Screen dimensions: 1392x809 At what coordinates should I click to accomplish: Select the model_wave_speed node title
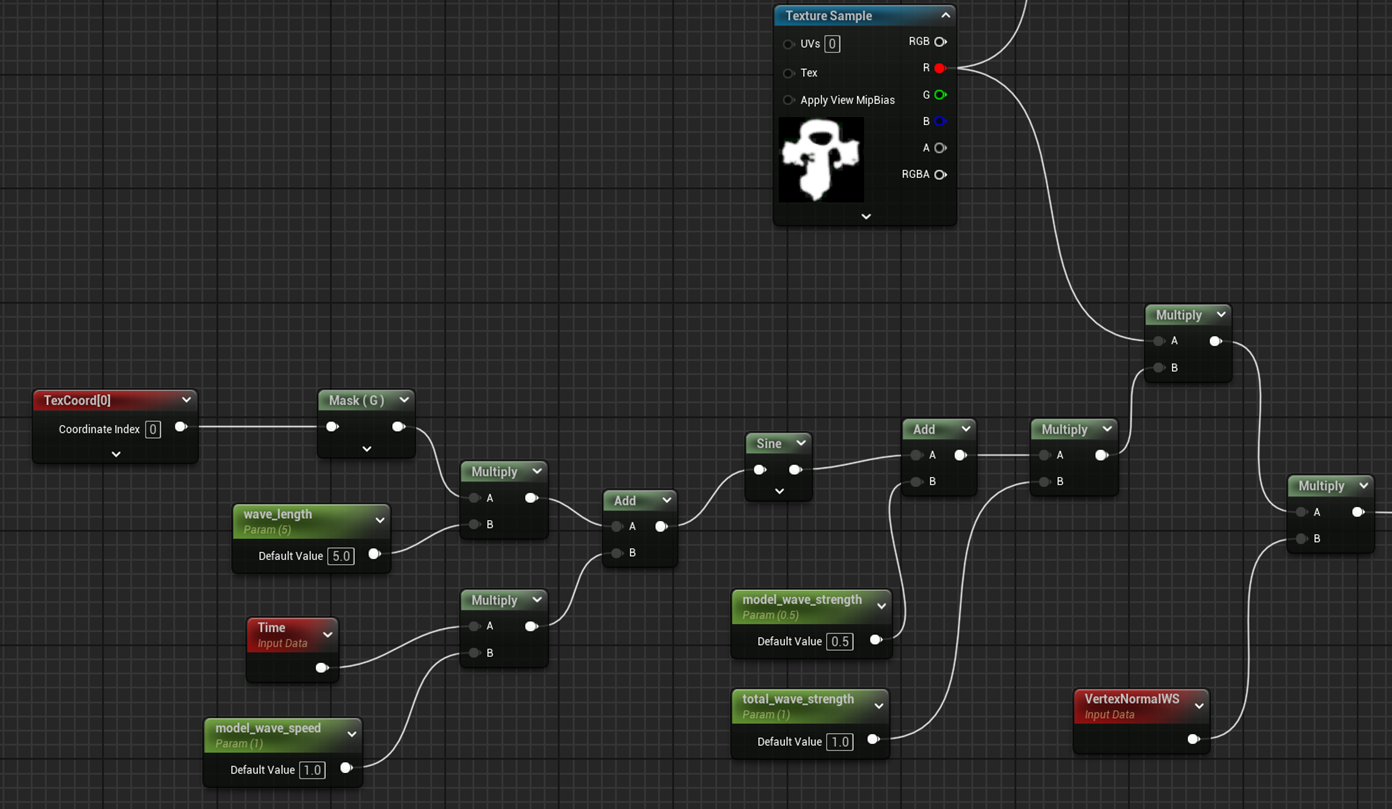268,728
